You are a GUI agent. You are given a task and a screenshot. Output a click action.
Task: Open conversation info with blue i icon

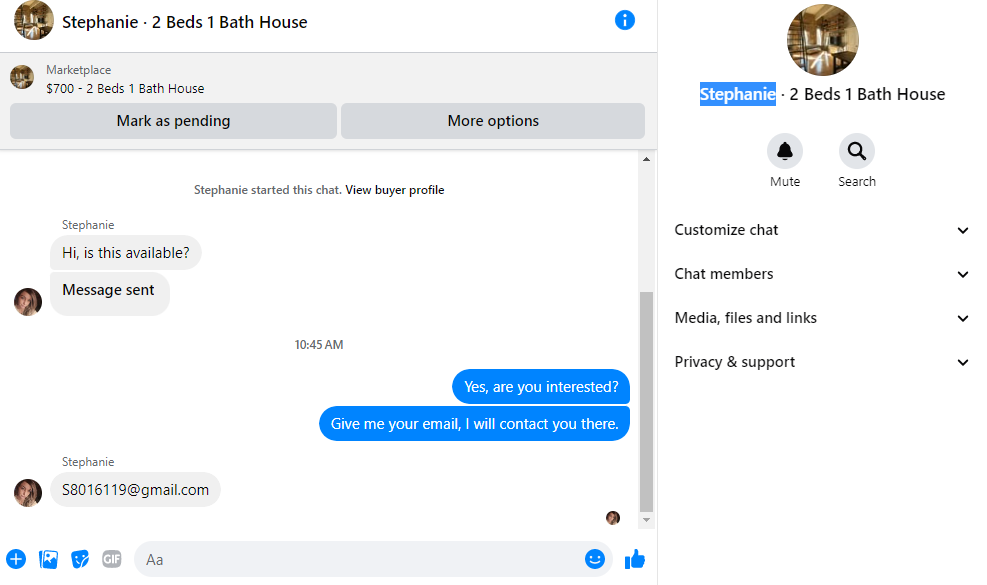pos(624,20)
